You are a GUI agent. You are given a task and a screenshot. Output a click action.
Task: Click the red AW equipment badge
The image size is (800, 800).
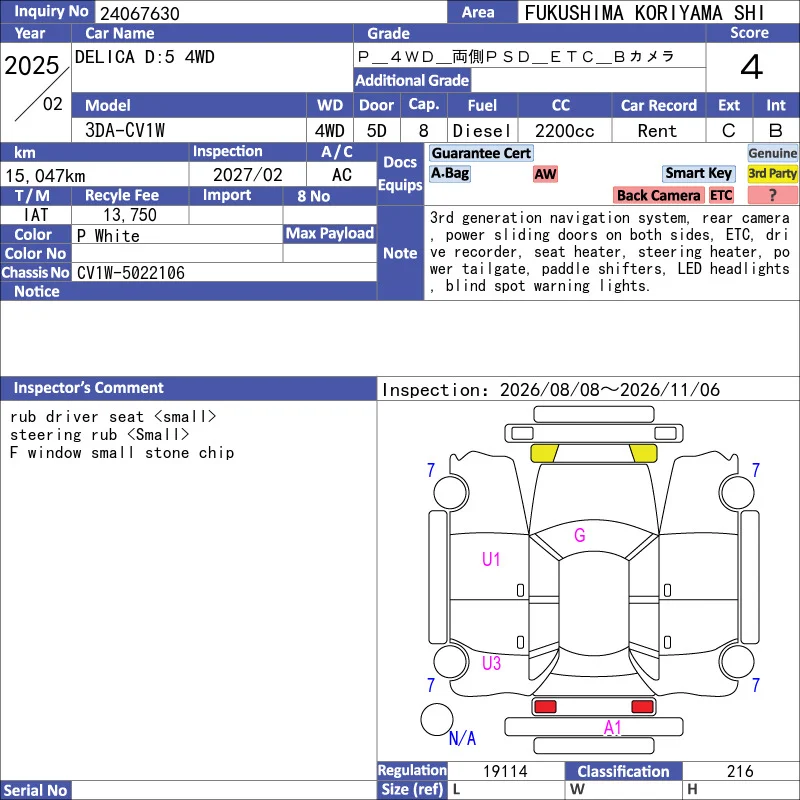[545, 174]
